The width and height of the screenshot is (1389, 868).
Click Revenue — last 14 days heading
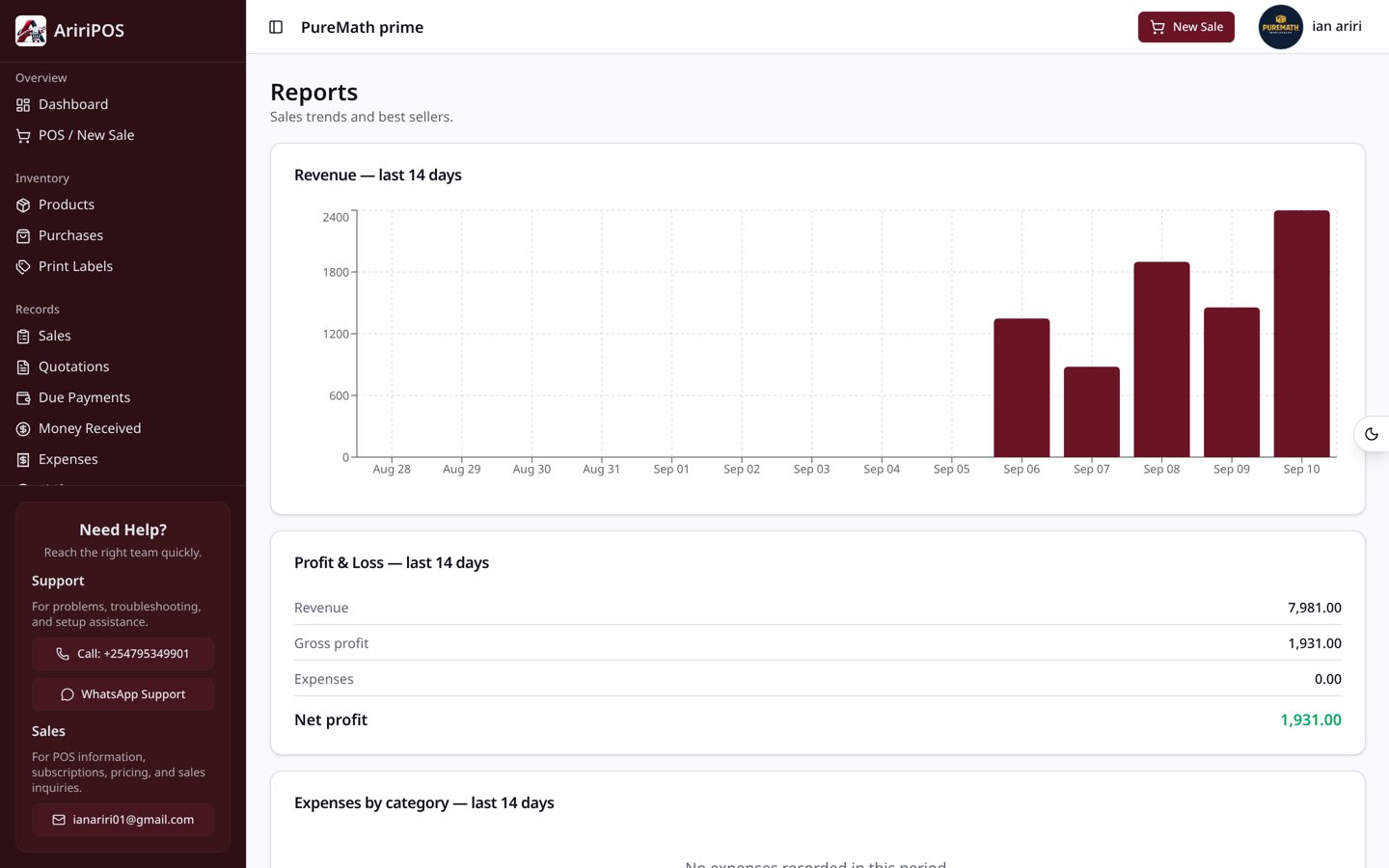click(x=378, y=175)
